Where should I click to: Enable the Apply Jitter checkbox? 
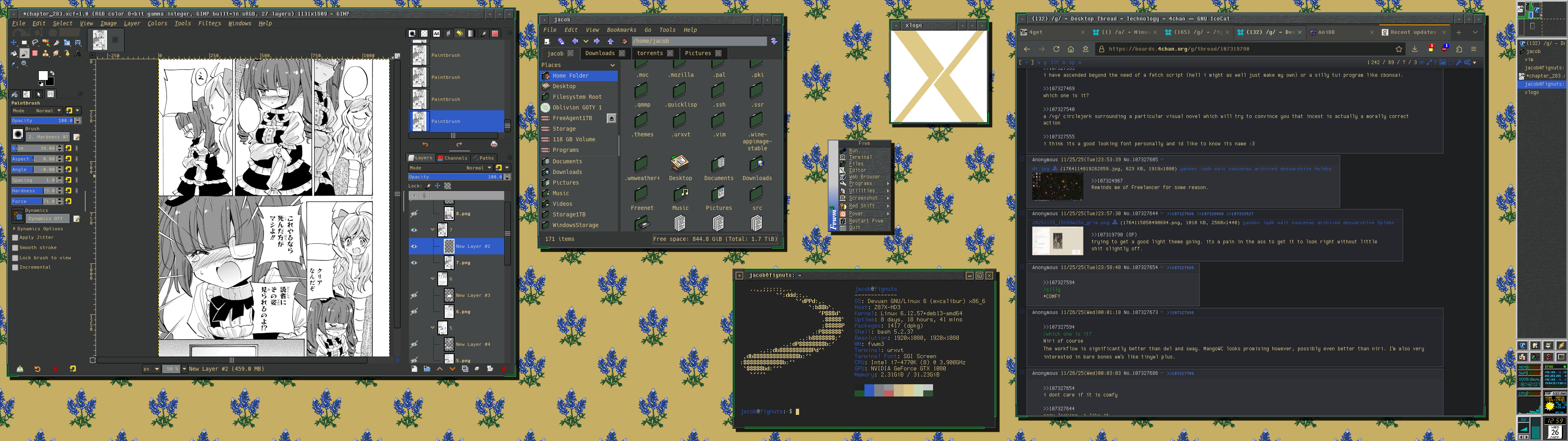click(x=15, y=238)
